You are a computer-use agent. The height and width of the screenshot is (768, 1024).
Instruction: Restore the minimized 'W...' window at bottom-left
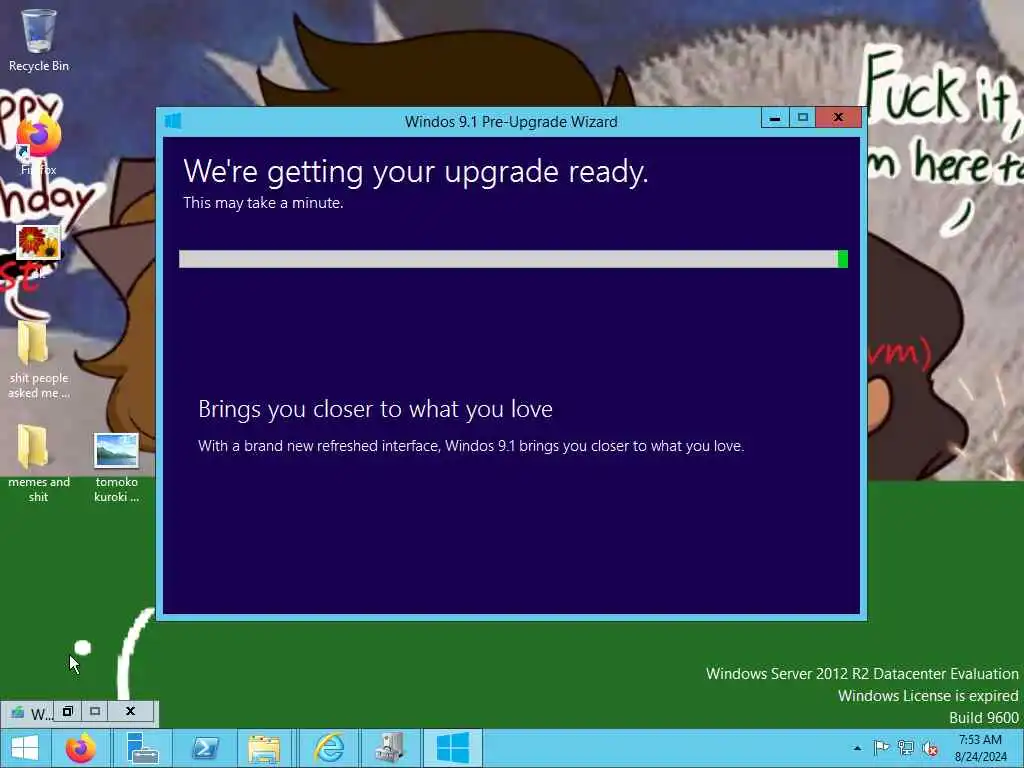pyautogui.click(x=68, y=711)
